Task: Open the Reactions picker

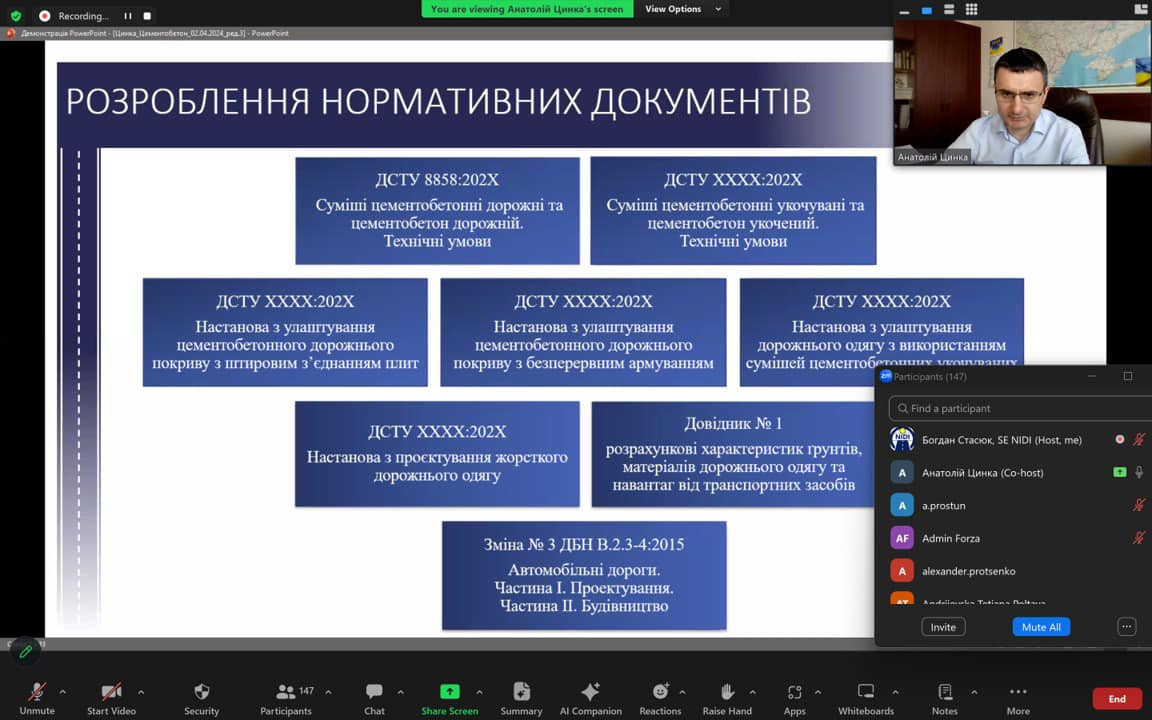Action: coord(660,697)
